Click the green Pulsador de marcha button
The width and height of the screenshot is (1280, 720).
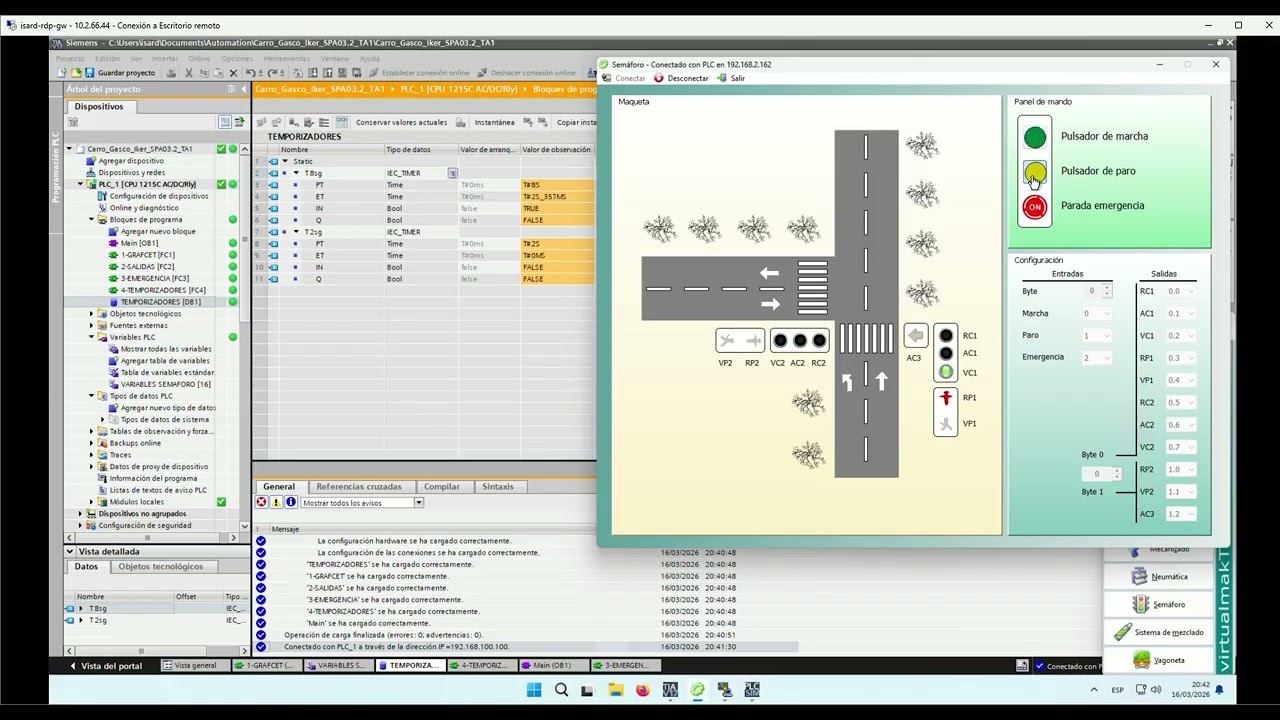(1035, 137)
